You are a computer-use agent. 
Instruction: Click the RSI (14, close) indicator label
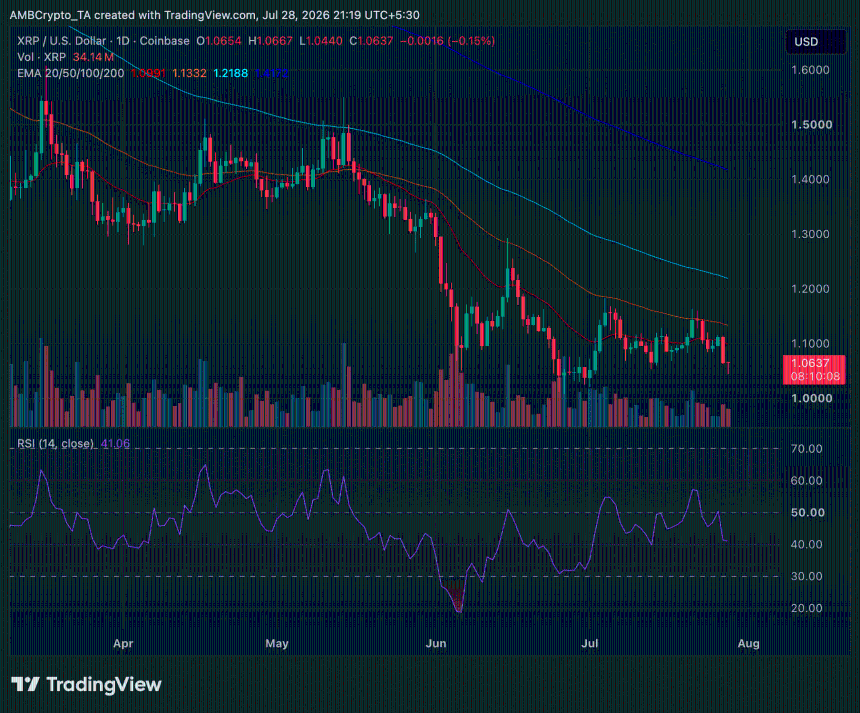click(x=55, y=443)
